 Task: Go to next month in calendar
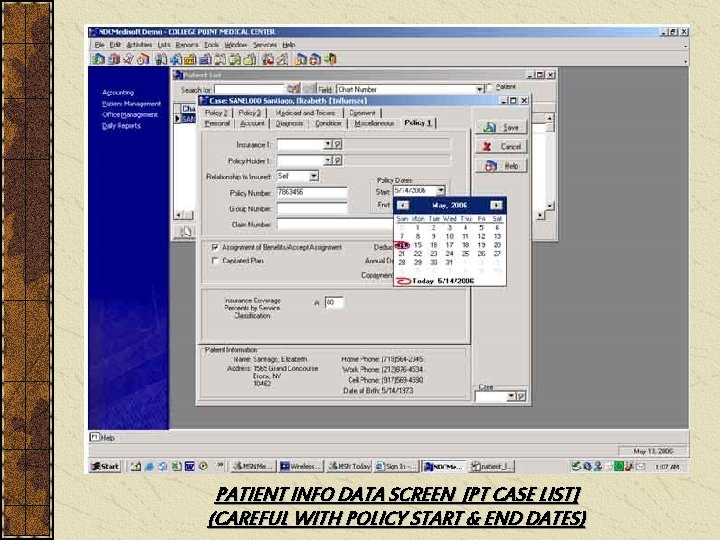[496, 205]
